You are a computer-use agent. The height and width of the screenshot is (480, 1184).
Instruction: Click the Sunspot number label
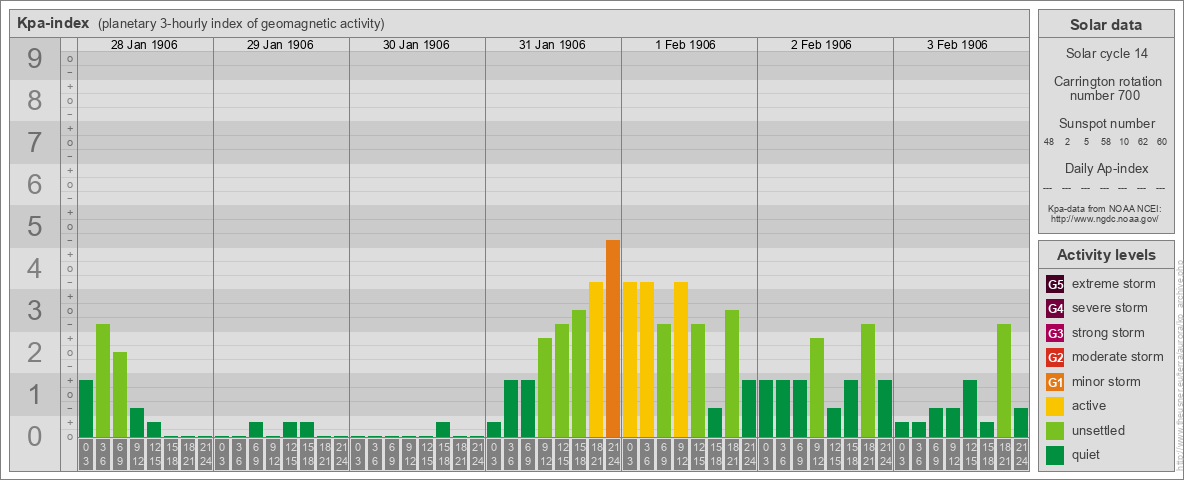click(1106, 123)
